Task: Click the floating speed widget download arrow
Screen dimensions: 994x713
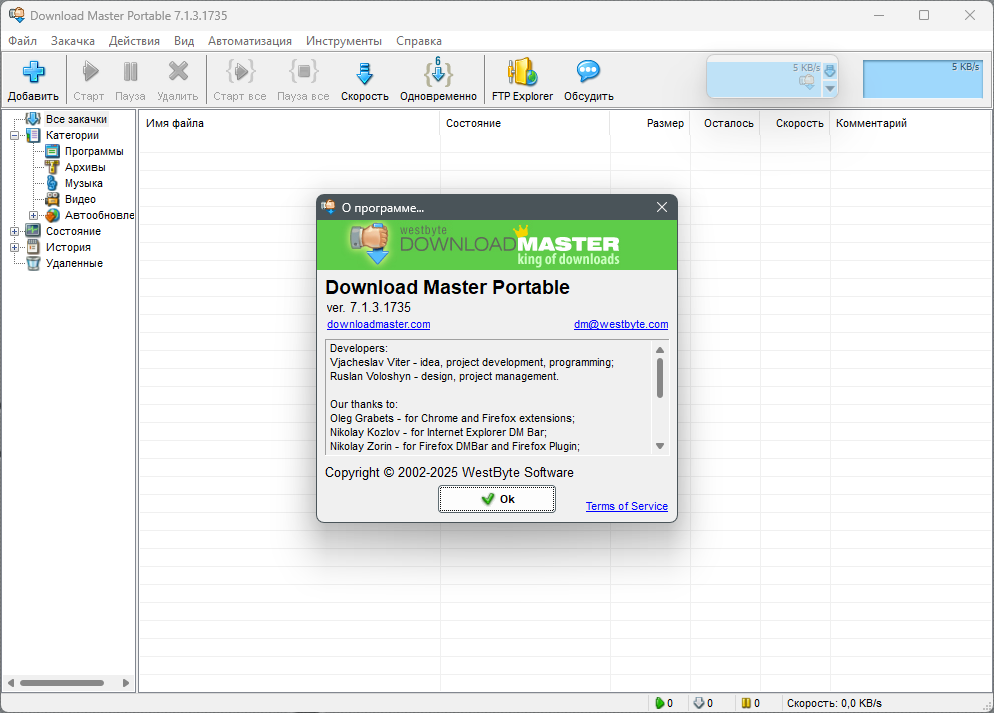Action: (830, 71)
